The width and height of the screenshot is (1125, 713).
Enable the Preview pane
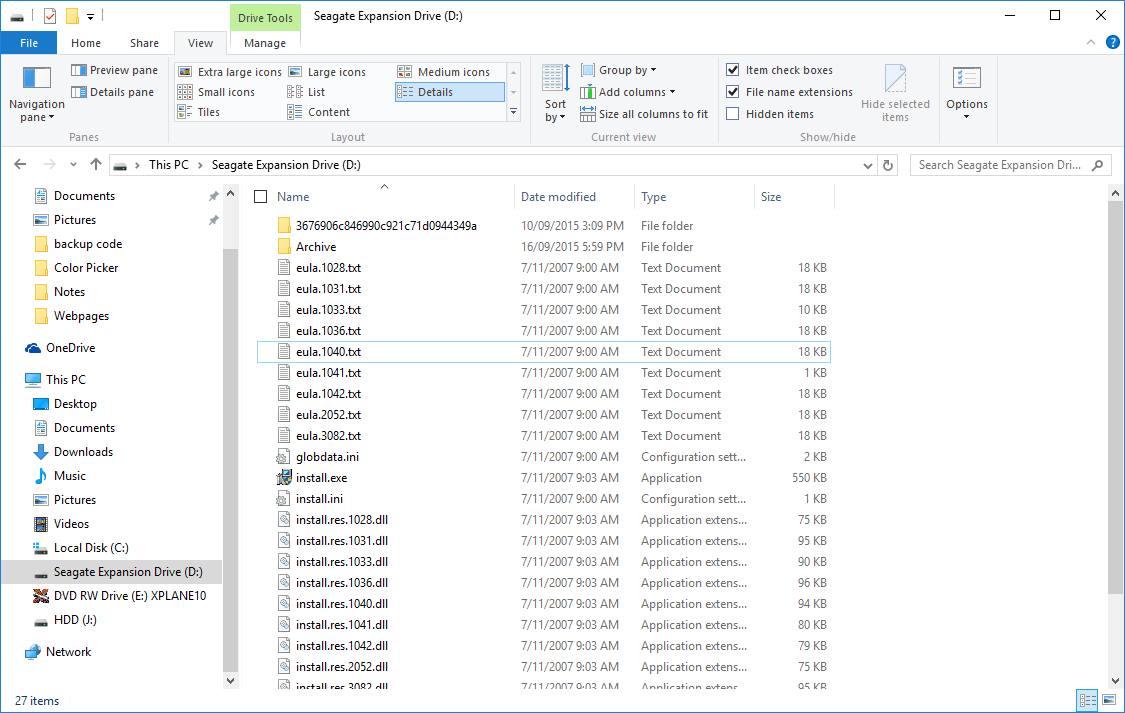pos(113,69)
